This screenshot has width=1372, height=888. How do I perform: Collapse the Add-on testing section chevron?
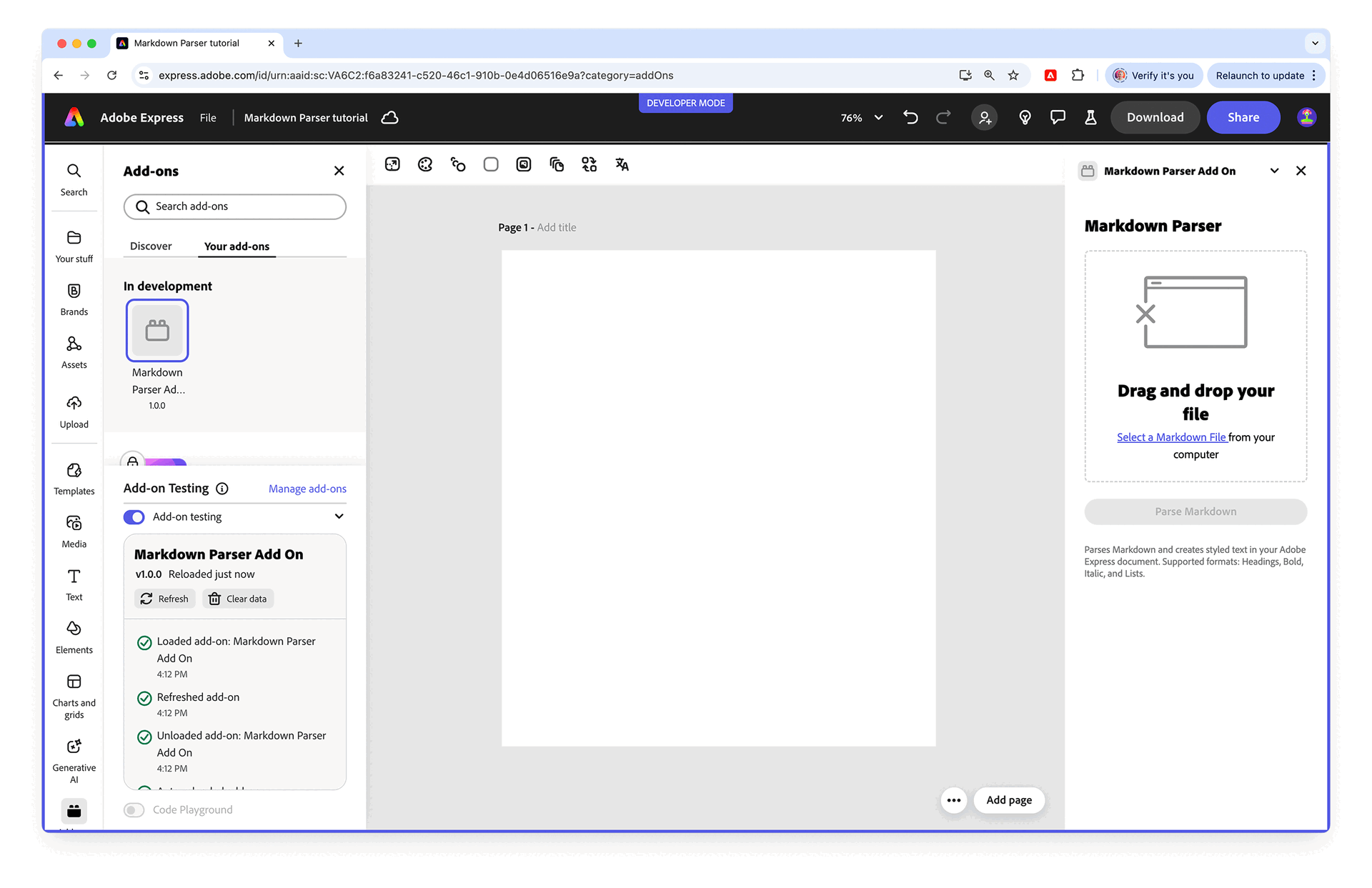coord(339,516)
